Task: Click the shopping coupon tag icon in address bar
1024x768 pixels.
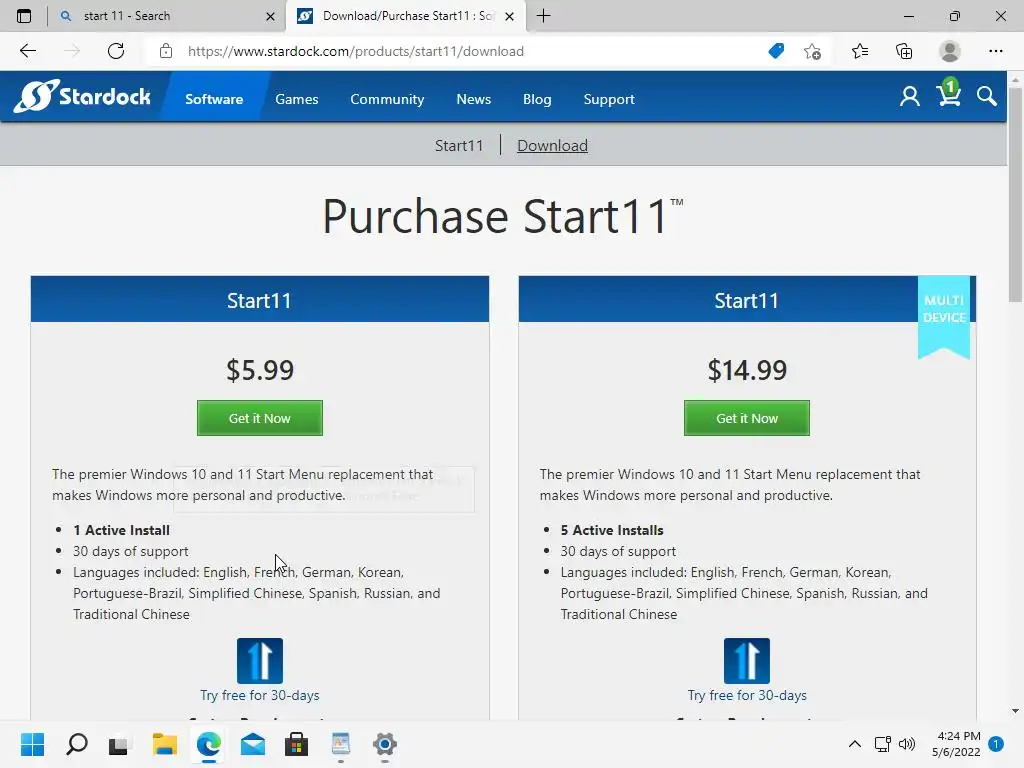Action: [x=776, y=51]
